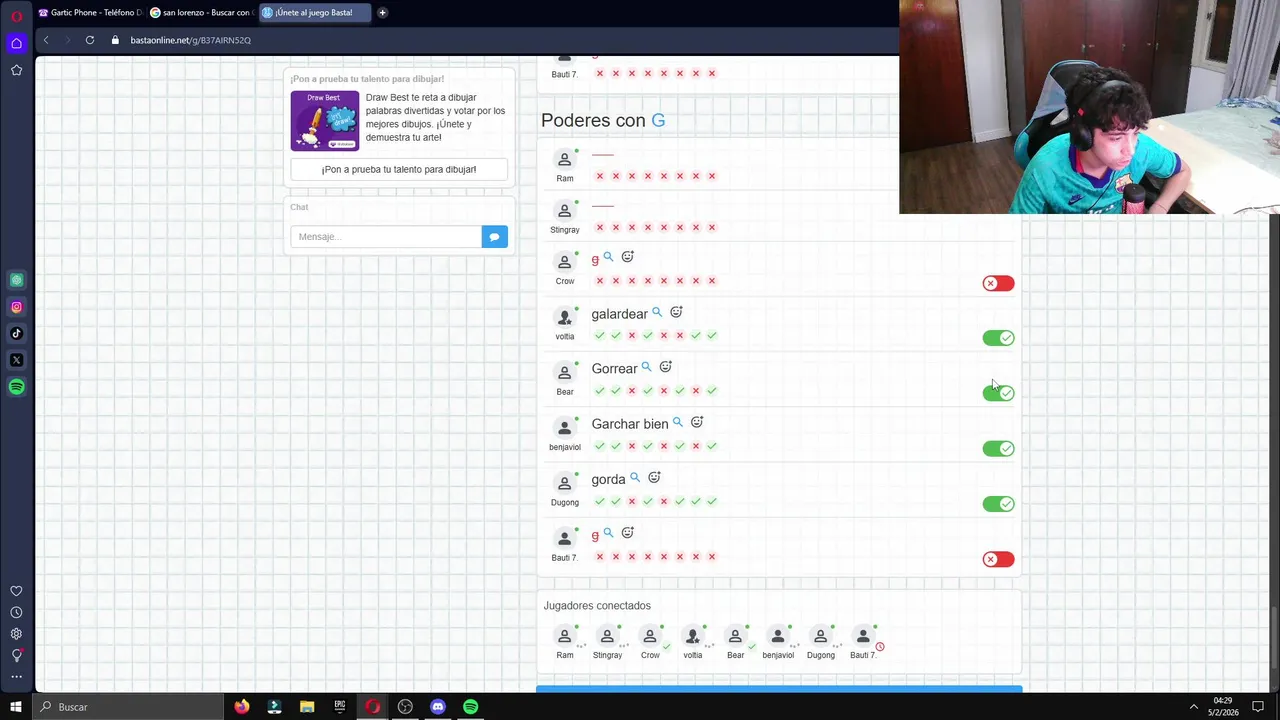React with emoji to Gorrear answer
Screen dimensions: 1280x720
pos(666,367)
